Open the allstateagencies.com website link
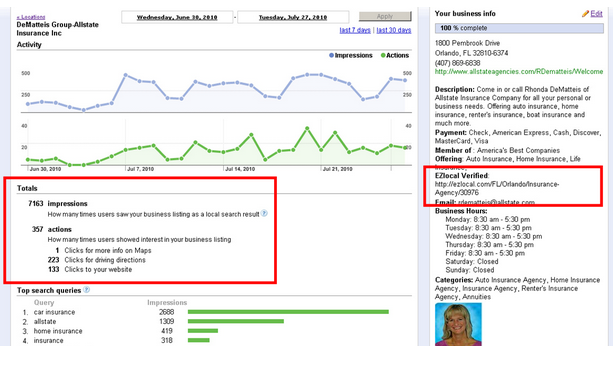The image size is (613, 370). pyautogui.click(x=519, y=72)
